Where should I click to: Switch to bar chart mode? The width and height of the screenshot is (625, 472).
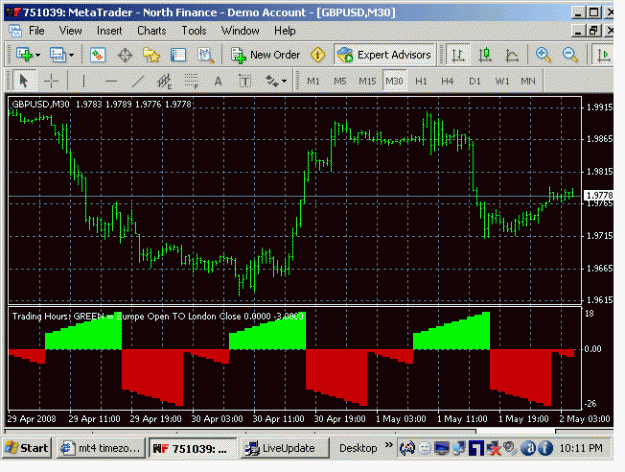click(458, 55)
